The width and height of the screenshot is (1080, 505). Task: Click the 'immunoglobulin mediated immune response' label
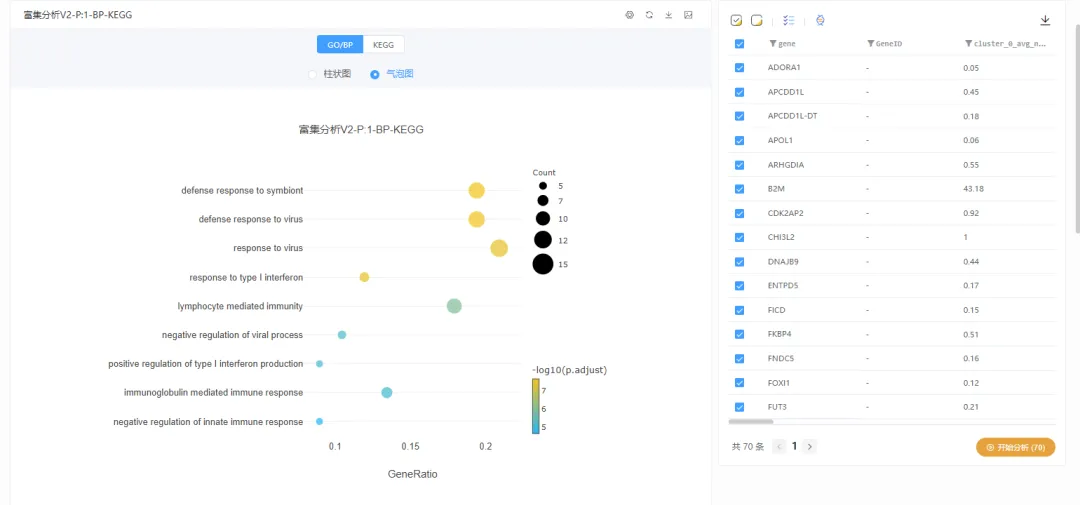click(x=214, y=393)
